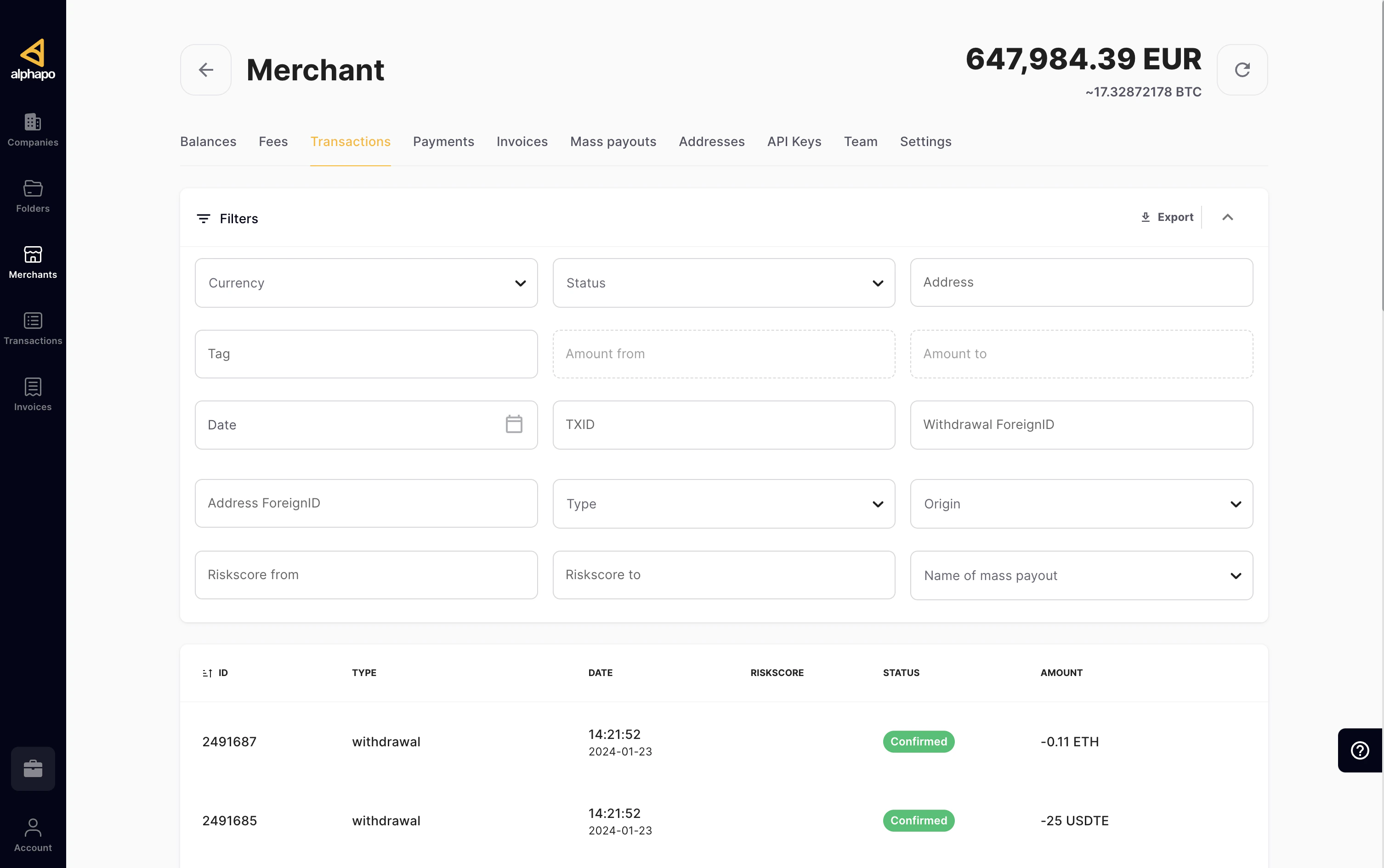Viewport: 1384px width, 868px height.
Task: Focus the Riskscore from field
Action: point(366,575)
